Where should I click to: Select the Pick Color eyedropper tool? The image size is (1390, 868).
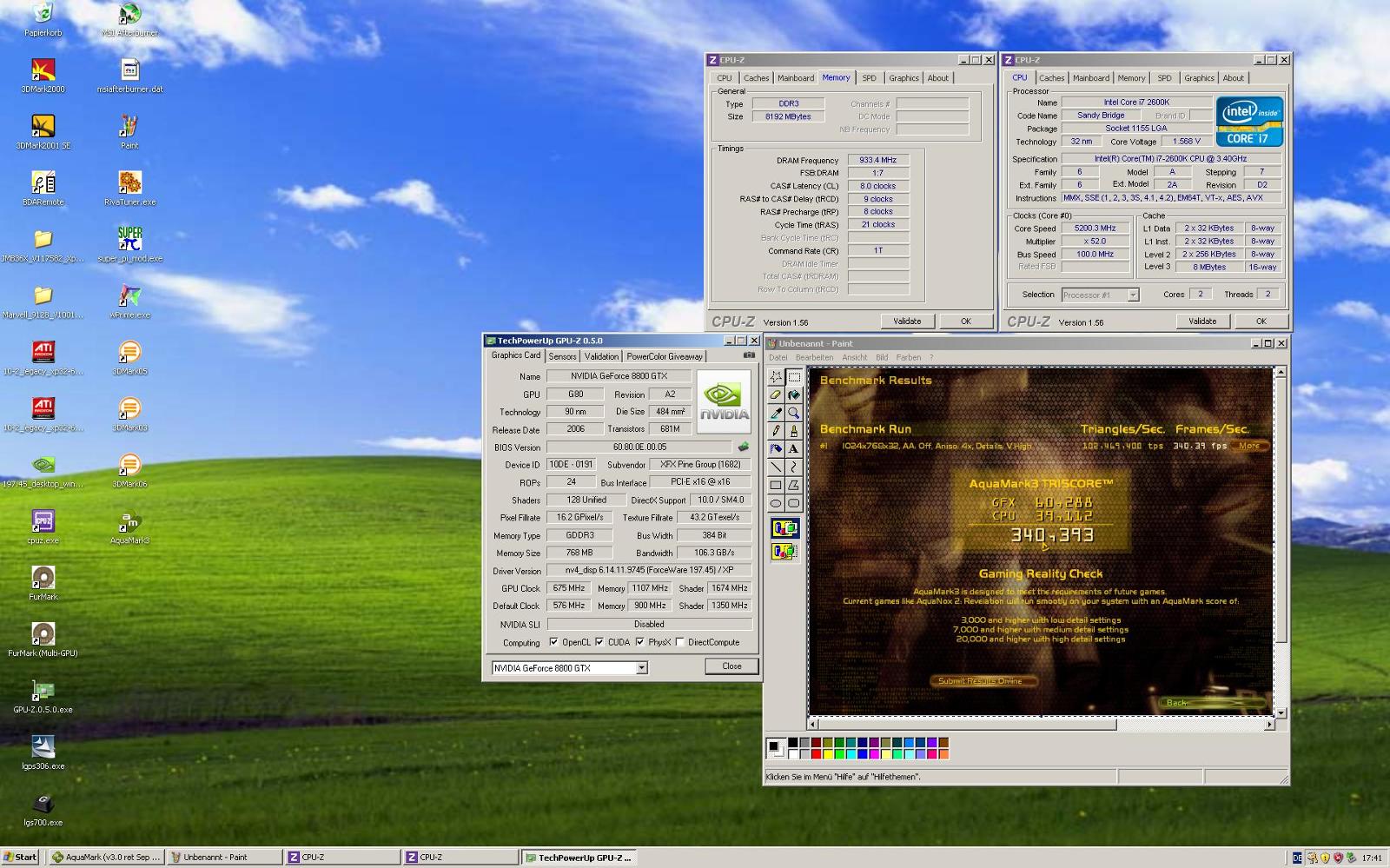pos(776,413)
